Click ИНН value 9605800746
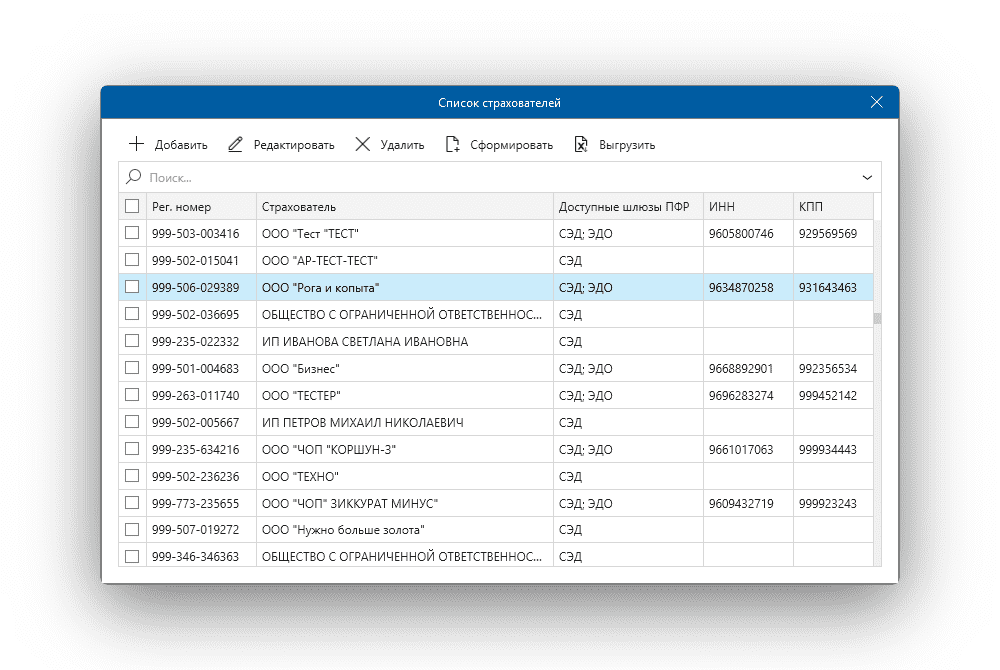Screen dimensions: 1000x670 tap(741, 234)
